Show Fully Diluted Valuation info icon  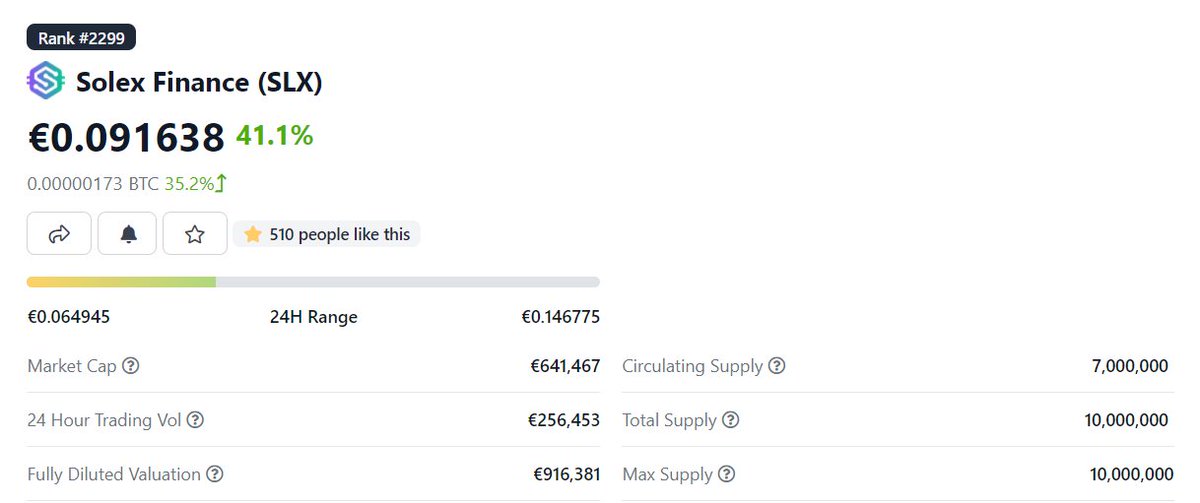tap(215, 474)
